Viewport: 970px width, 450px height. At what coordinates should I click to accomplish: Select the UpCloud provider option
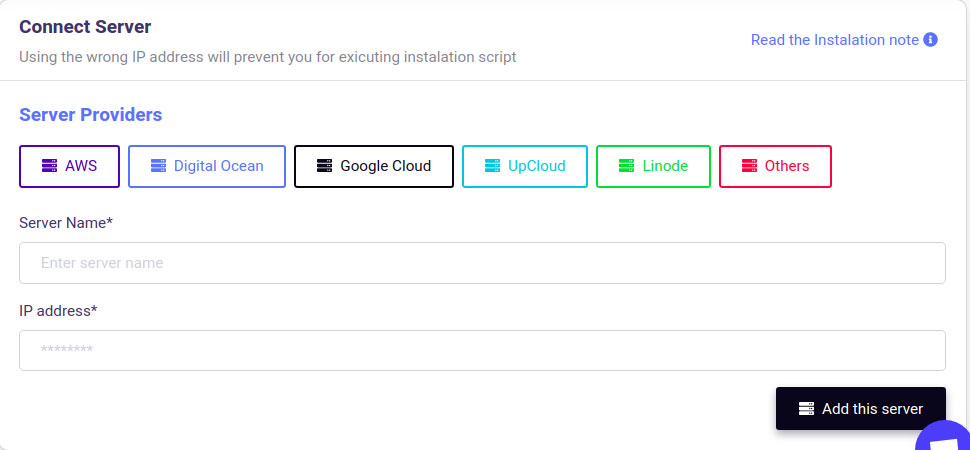525,166
